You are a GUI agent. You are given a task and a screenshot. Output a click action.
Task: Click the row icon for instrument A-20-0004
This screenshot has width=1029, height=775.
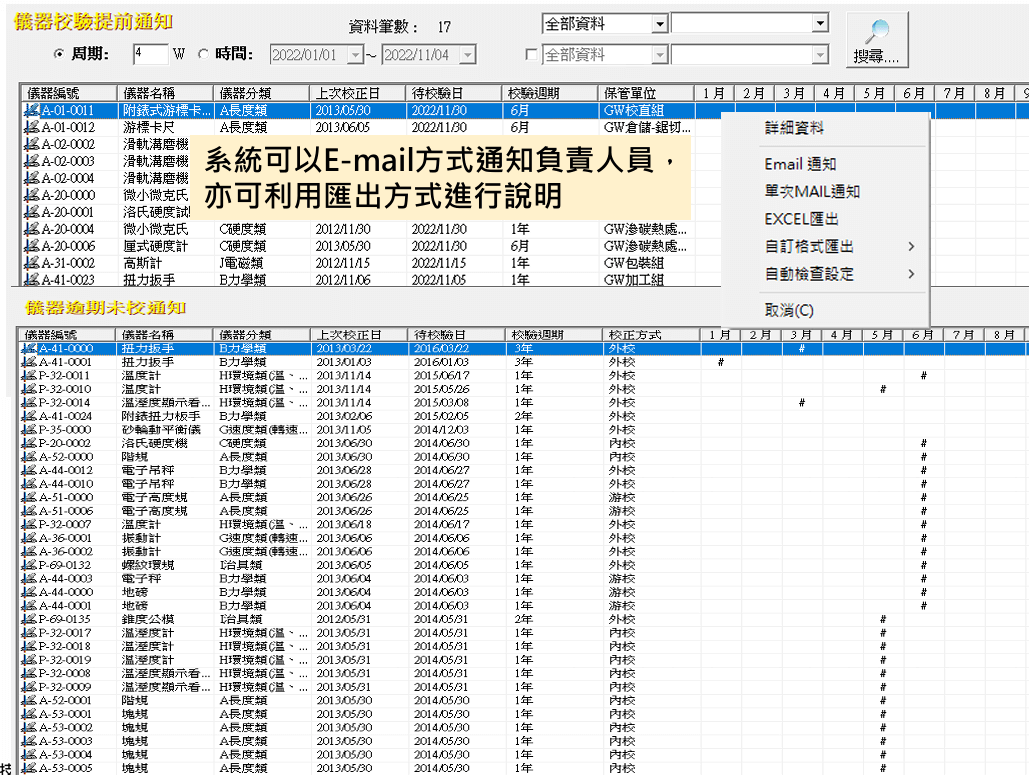pyautogui.click(x=30, y=229)
